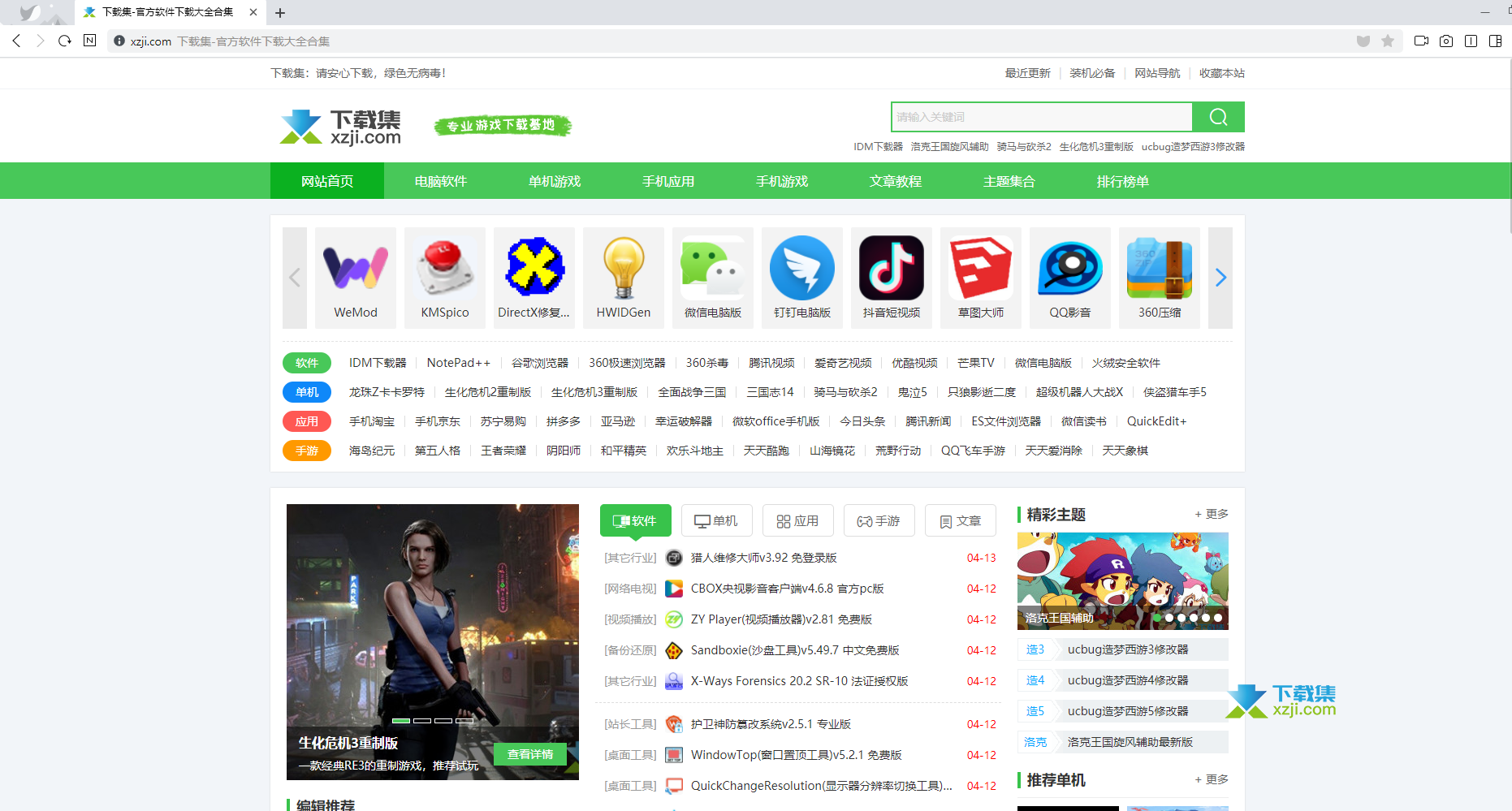1512x811 pixels.
Task: Select first slide indicator on banner
Action: (401, 721)
